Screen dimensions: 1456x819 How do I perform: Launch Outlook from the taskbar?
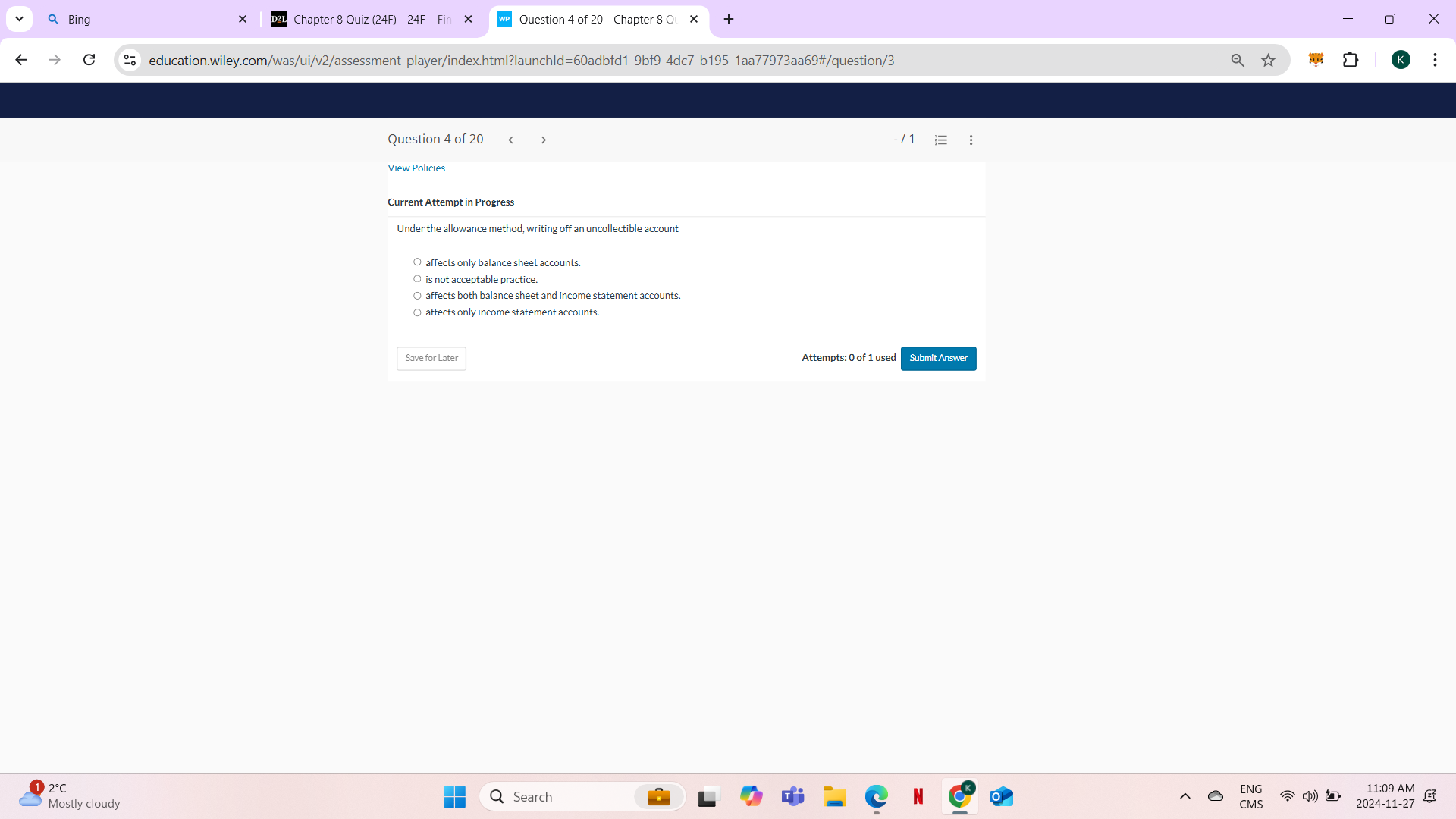pos(1001,796)
